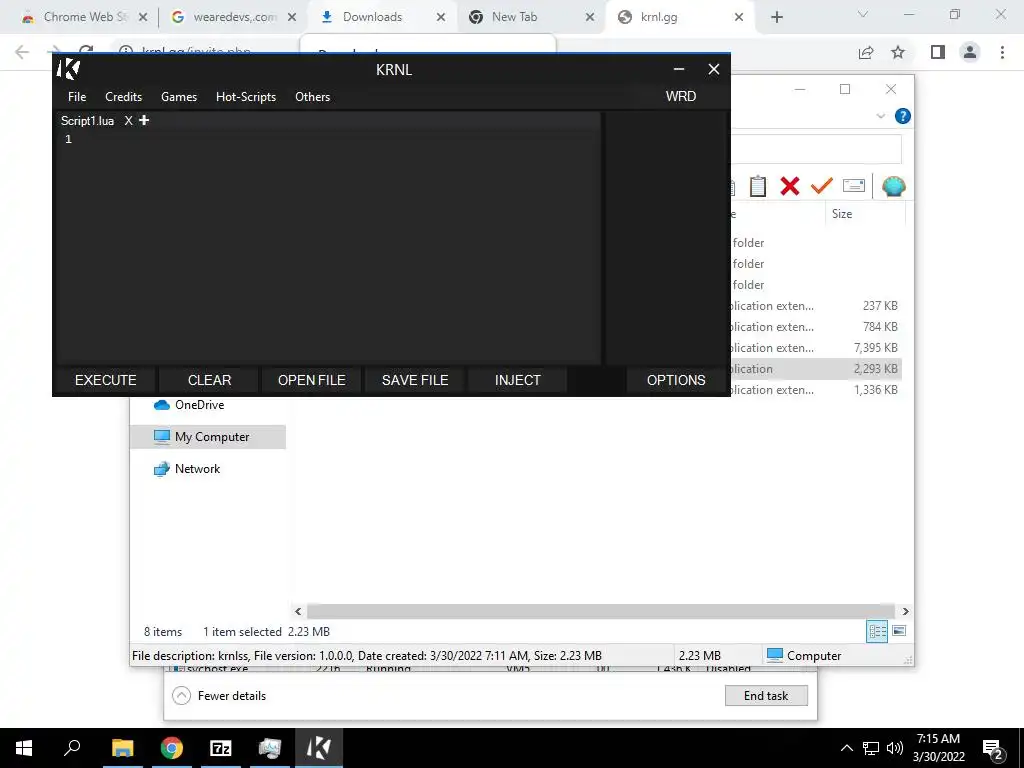Click the paste clipboard icon in file manager
This screenshot has width=1024, height=768.
pyautogui.click(x=758, y=186)
